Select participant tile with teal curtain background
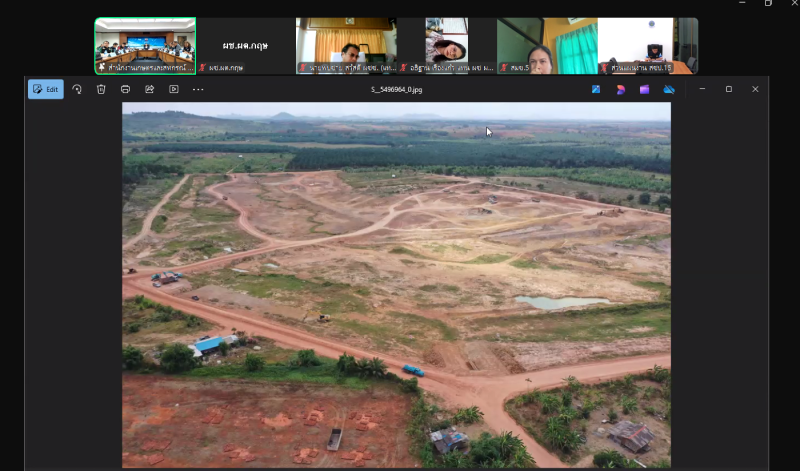The image size is (800, 471). 547,45
